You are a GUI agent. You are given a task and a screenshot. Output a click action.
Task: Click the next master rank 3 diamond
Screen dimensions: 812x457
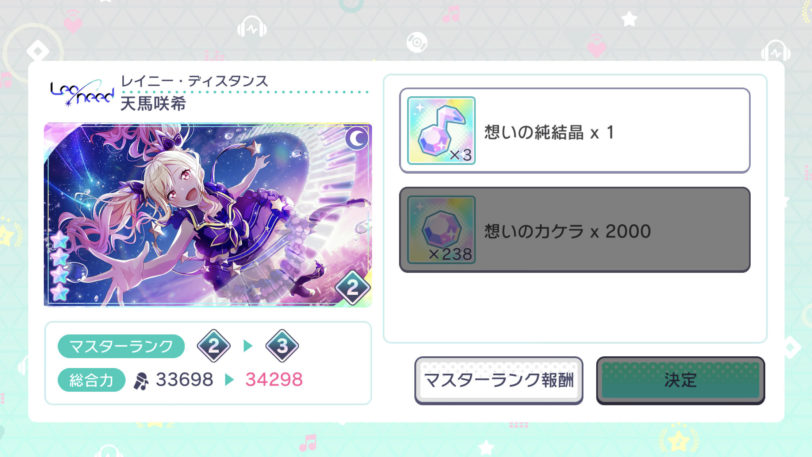pyautogui.click(x=282, y=346)
